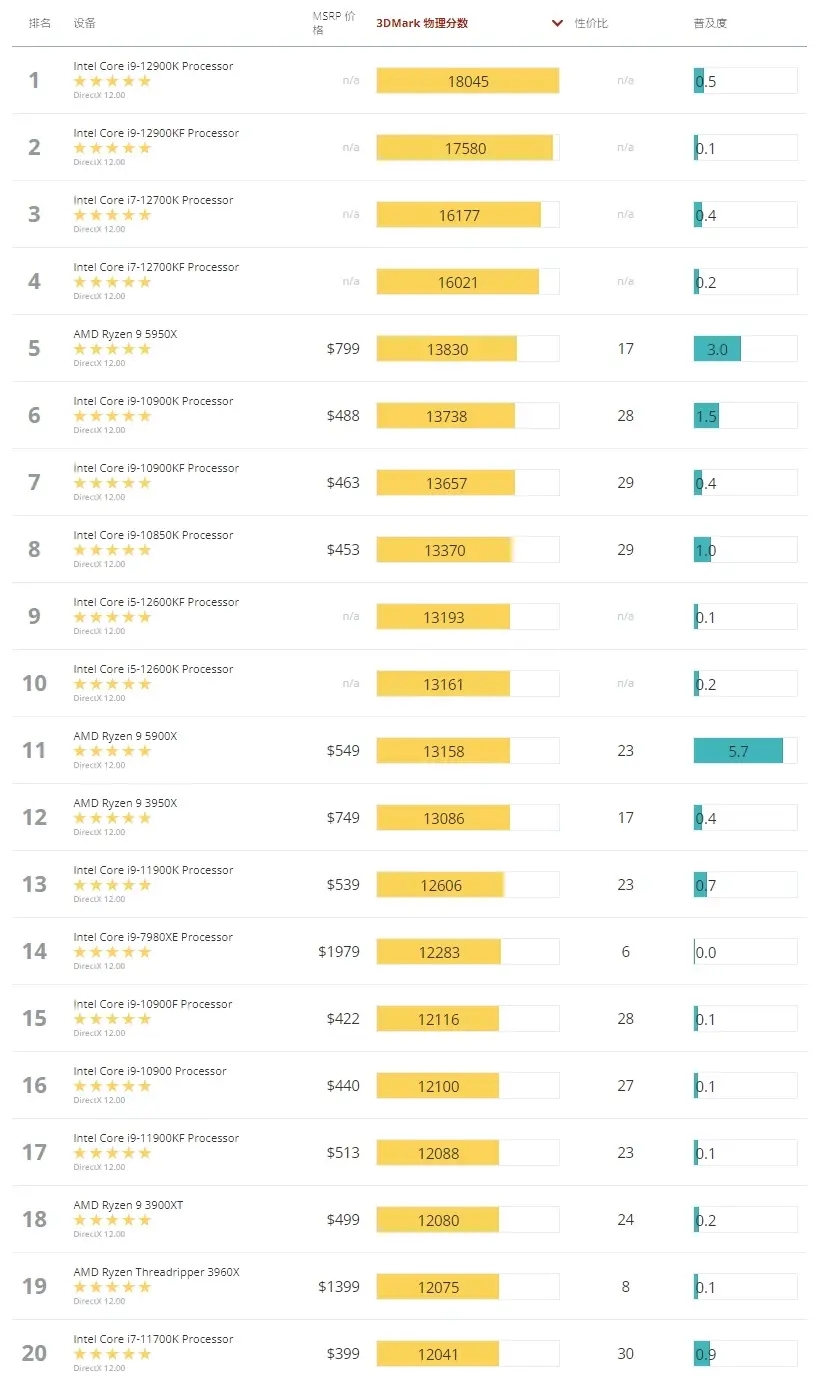Click the star rating under Core i9-7980XE

coord(112,952)
